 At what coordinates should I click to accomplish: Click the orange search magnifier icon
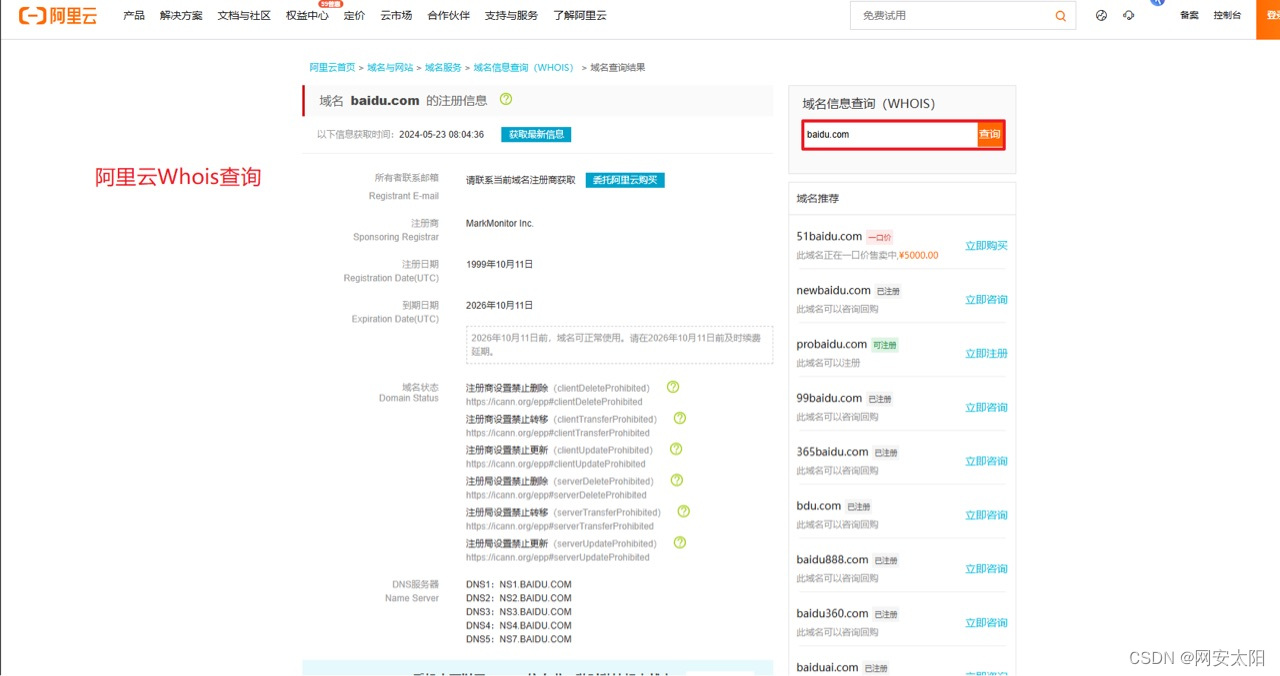point(1061,16)
